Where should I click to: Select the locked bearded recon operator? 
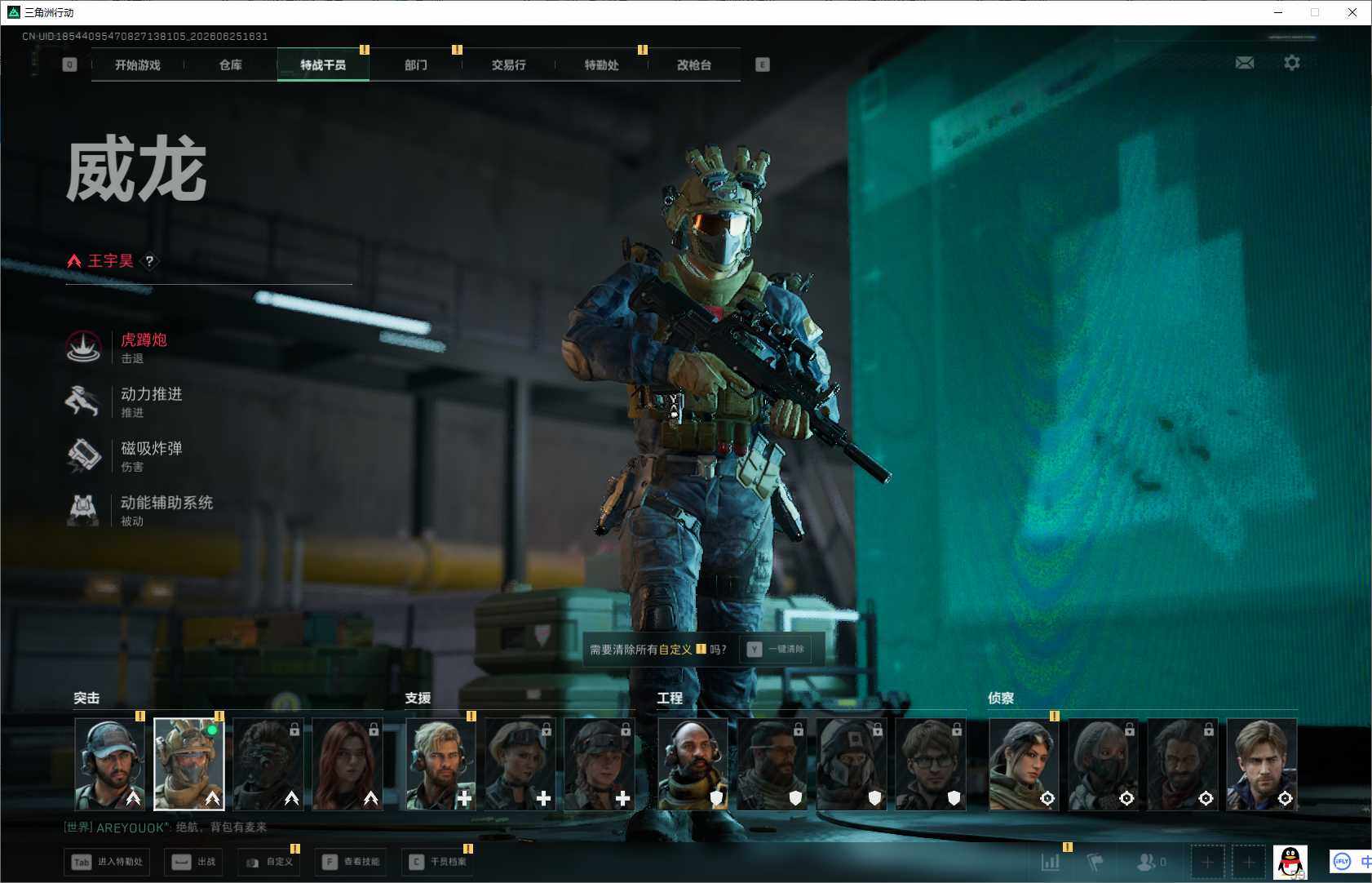[x=1183, y=764]
